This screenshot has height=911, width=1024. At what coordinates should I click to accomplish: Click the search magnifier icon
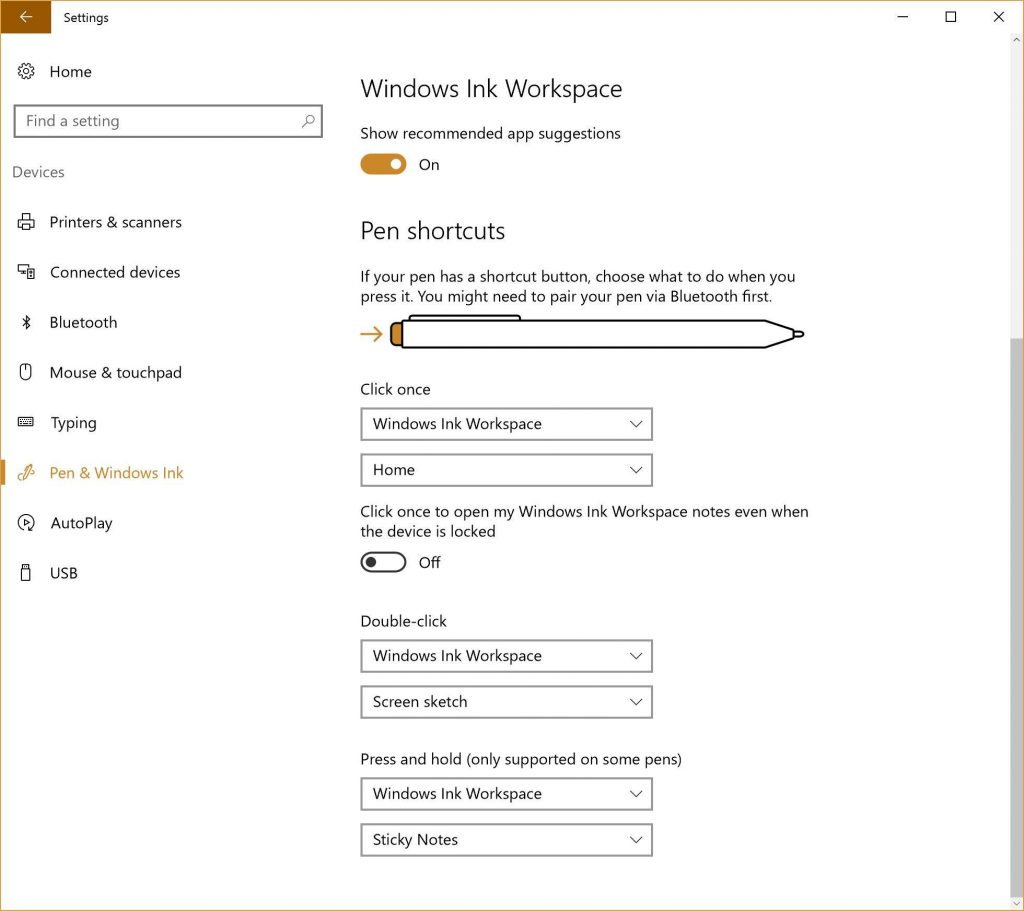pyautogui.click(x=308, y=121)
